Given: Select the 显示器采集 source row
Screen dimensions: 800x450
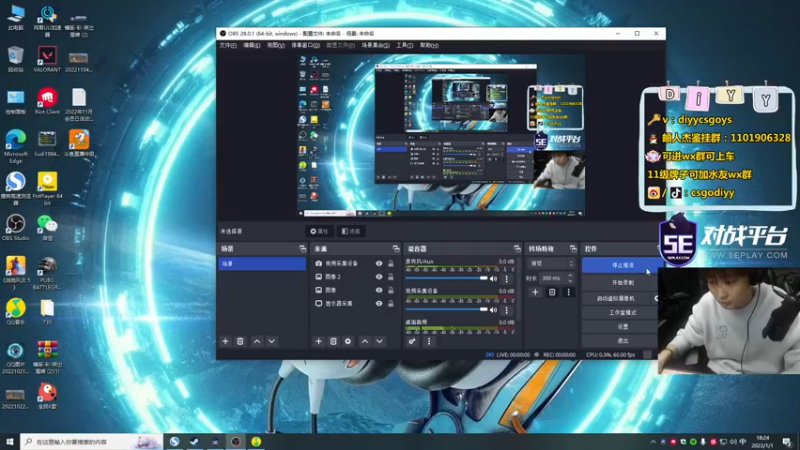Looking at the screenshot, I should pos(355,303).
